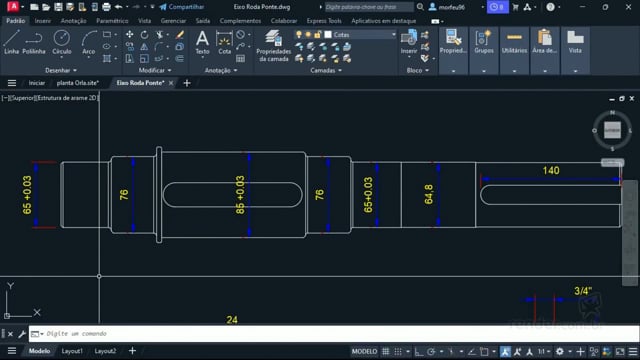
Task: Switch to the Gerenciar ribbon tab
Action: coord(173,21)
